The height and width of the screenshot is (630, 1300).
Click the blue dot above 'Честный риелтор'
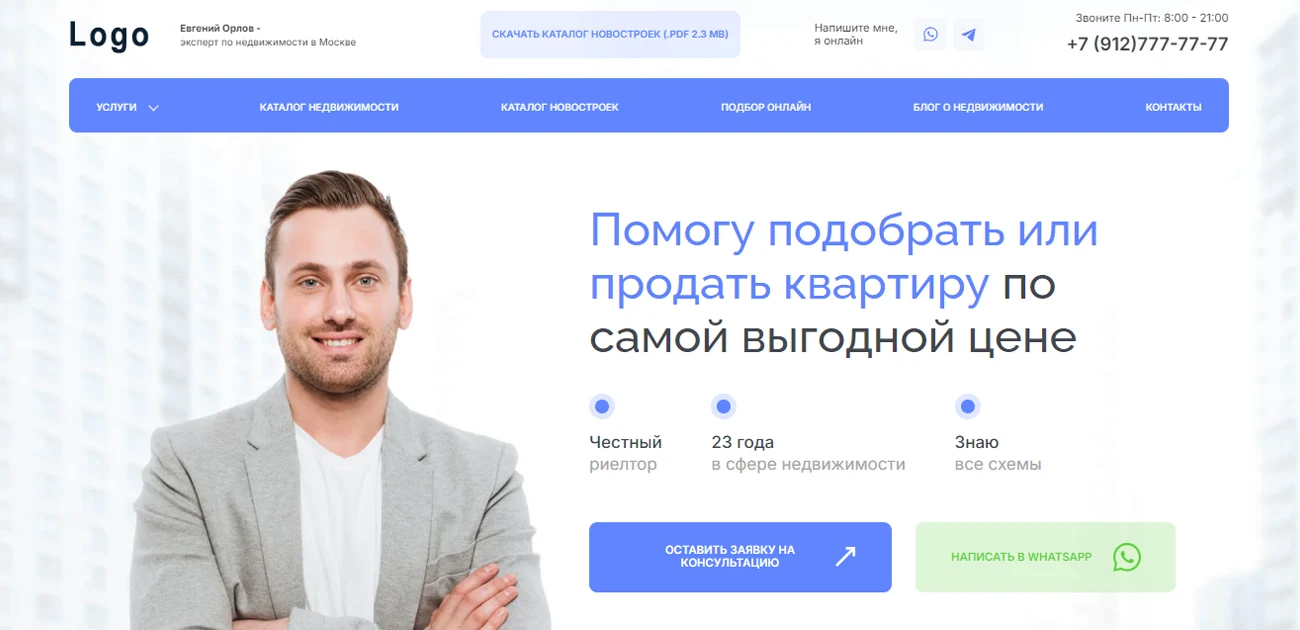click(602, 407)
